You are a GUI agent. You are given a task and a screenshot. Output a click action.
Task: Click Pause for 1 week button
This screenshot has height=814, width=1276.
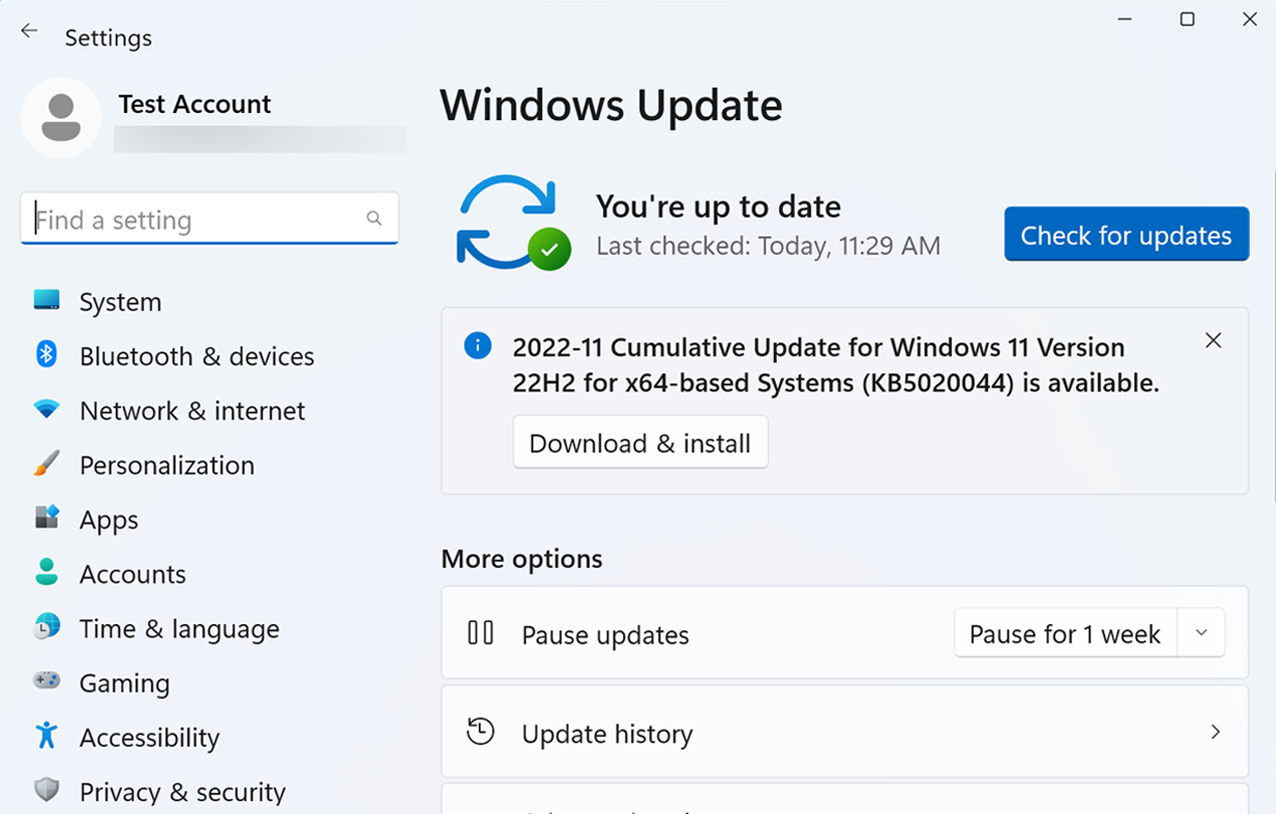tap(1065, 633)
